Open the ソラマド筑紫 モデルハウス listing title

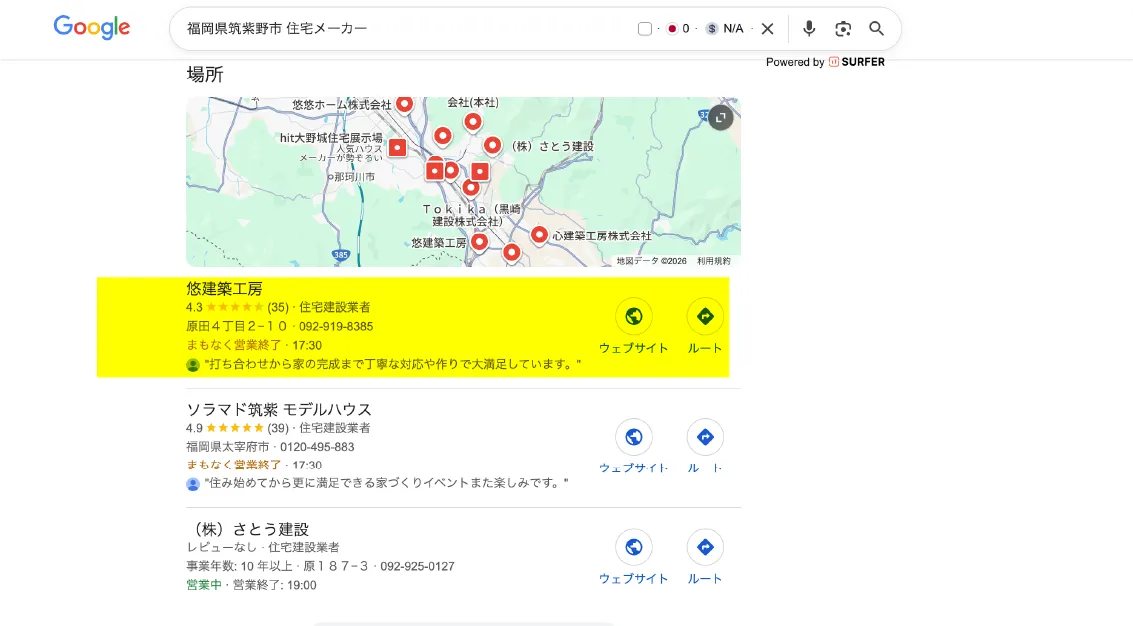coord(278,409)
